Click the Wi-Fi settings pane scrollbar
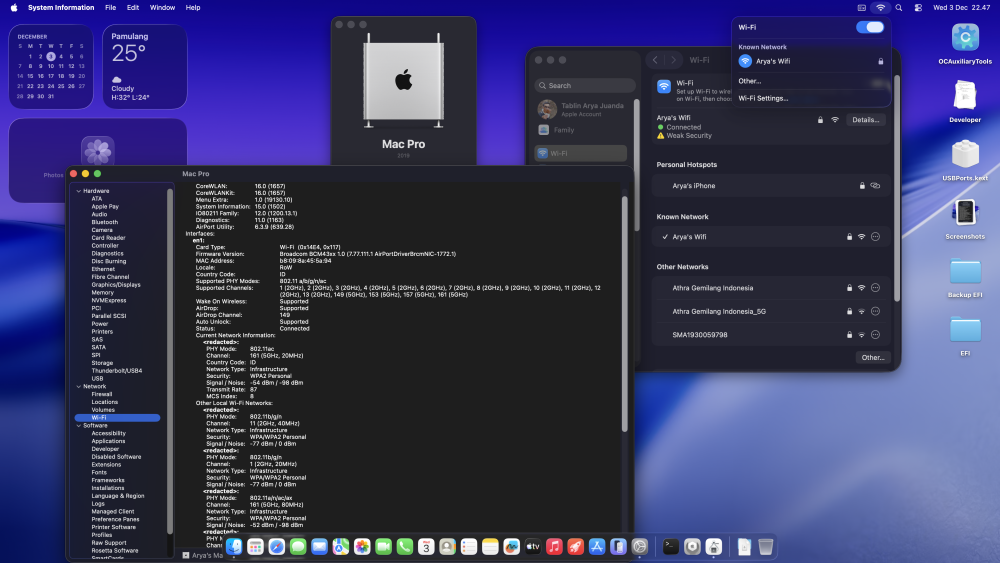 tap(897, 188)
